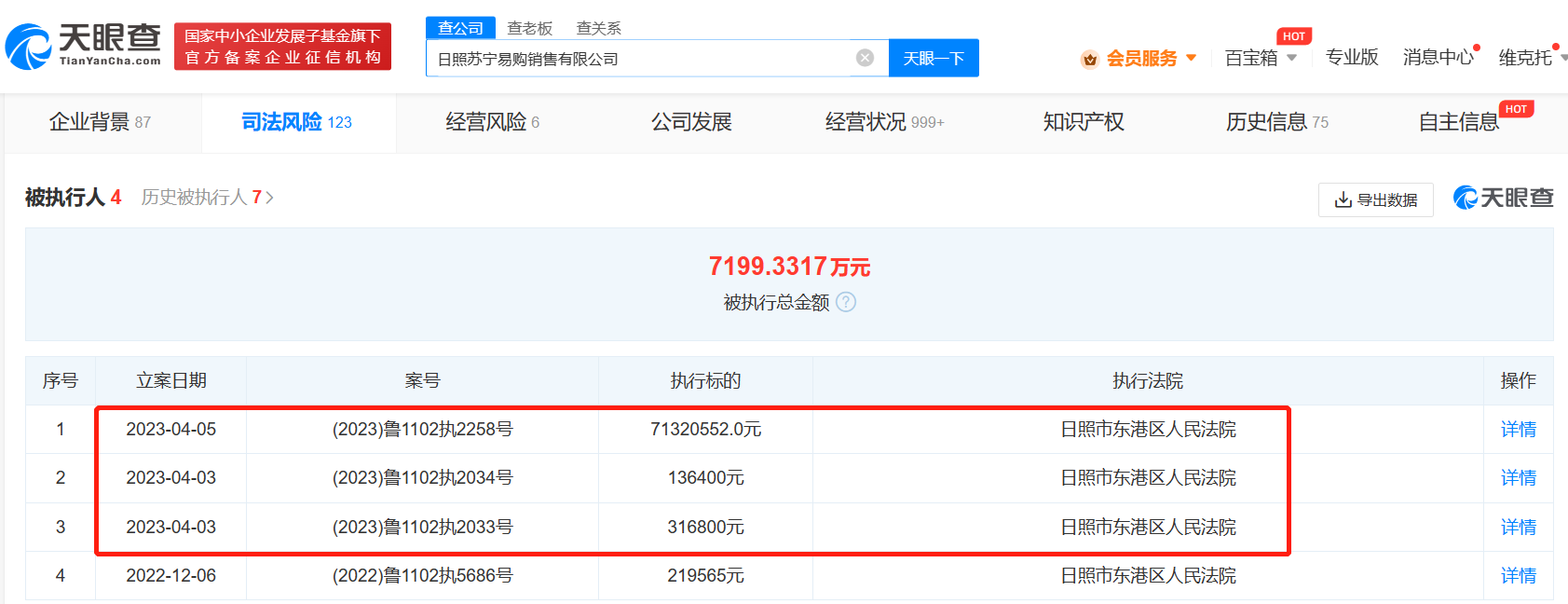This screenshot has height=604, width=1568.
Task: Click the TianYanCha logo in header
Action: tap(84, 46)
